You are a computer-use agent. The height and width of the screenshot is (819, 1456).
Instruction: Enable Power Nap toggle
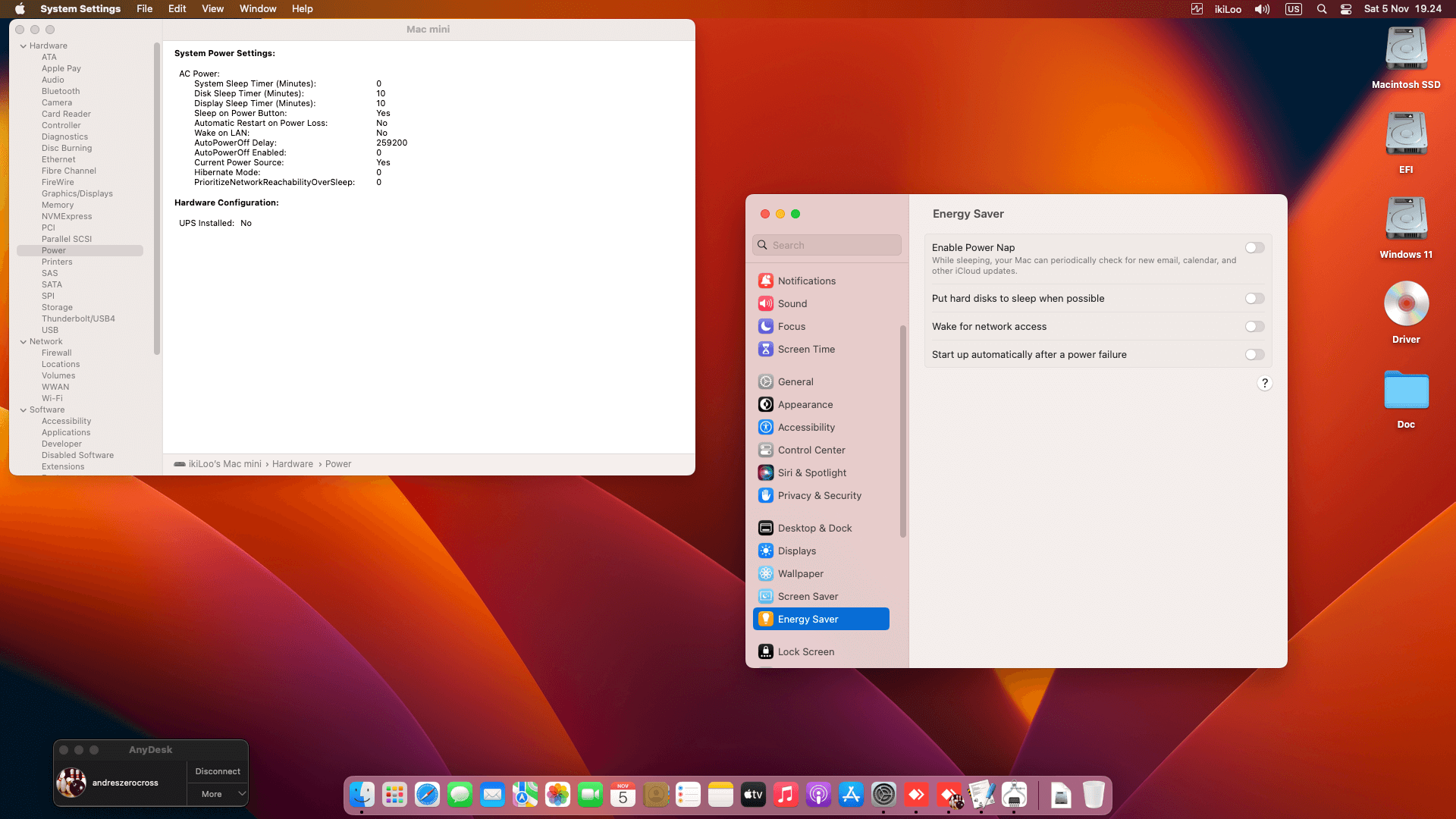1254,248
